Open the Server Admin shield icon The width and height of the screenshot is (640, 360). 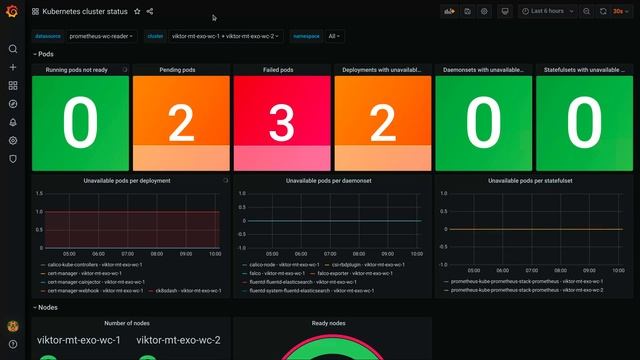tap(13, 159)
